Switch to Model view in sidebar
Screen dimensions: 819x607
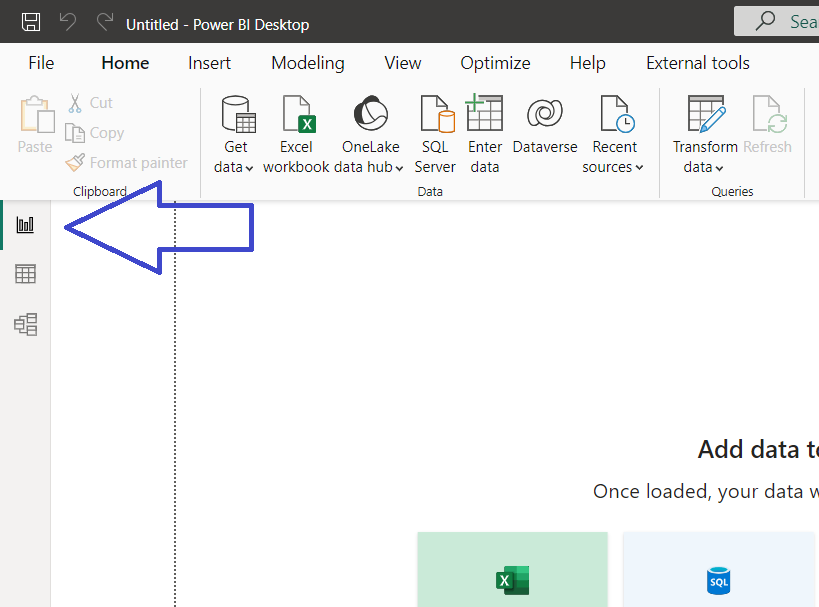pyautogui.click(x=25, y=324)
